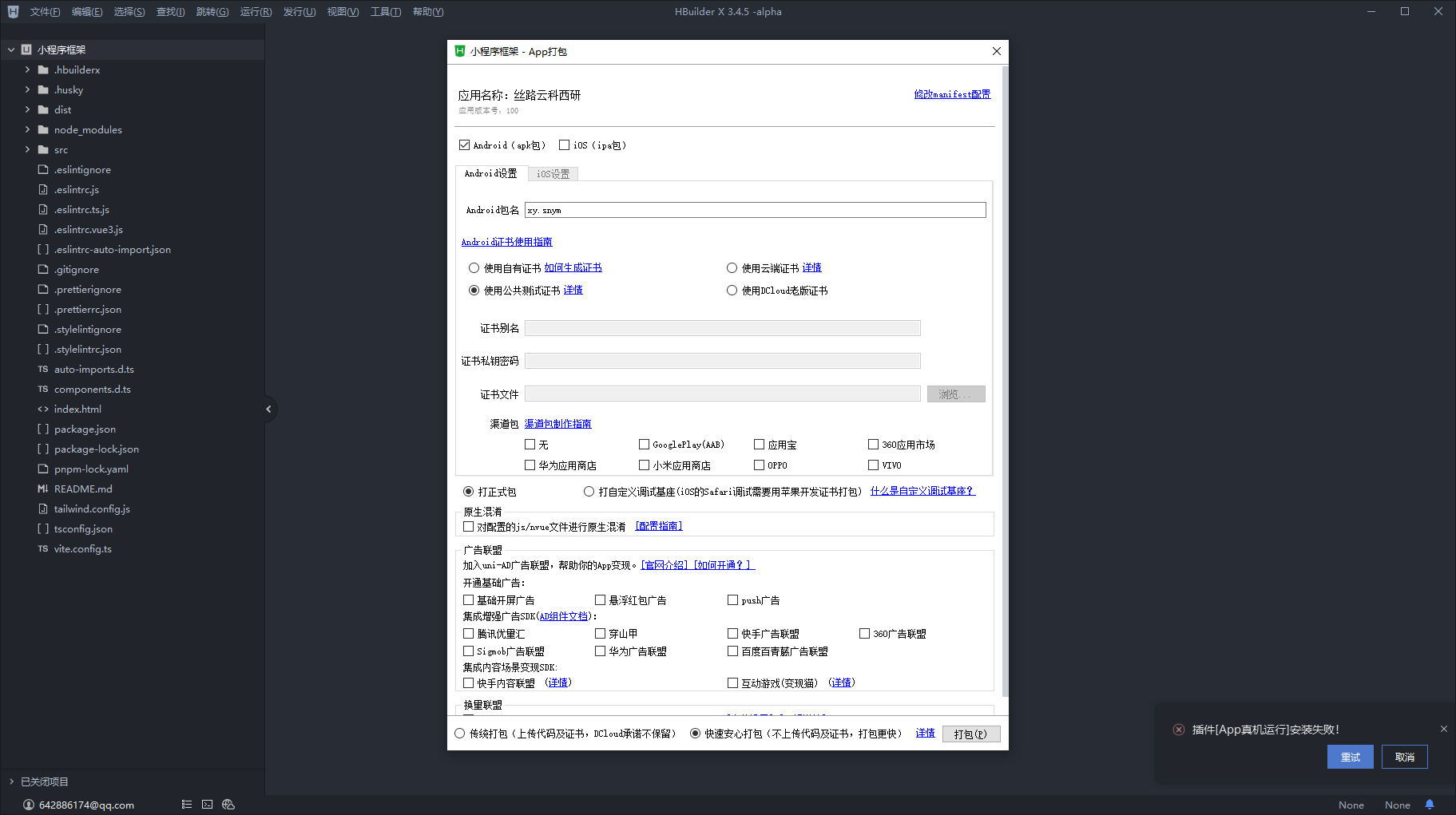1456x815 pixels.
Task: Open the 文件(F) menu
Action: click(x=45, y=12)
